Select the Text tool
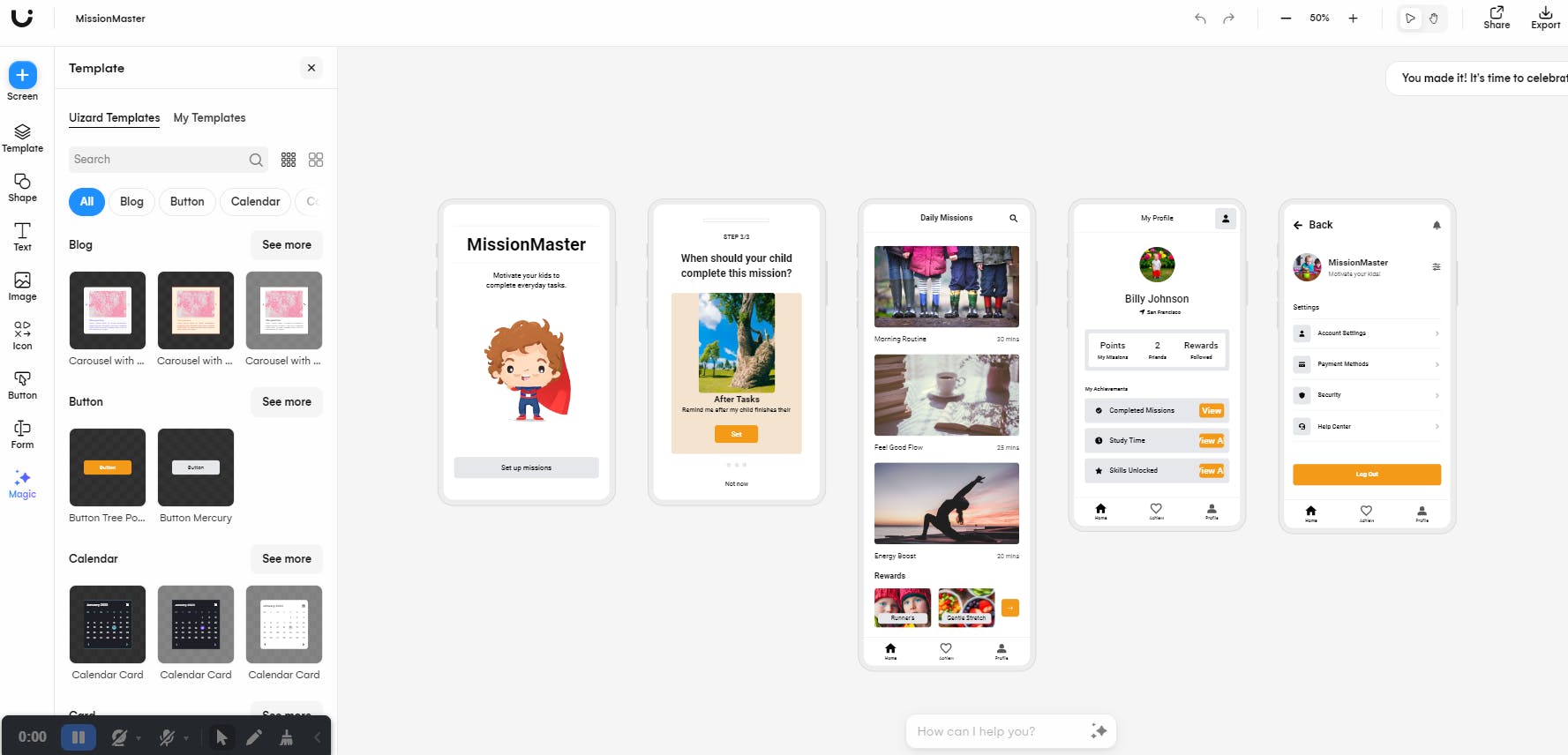1568x755 pixels. click(22, 237)
